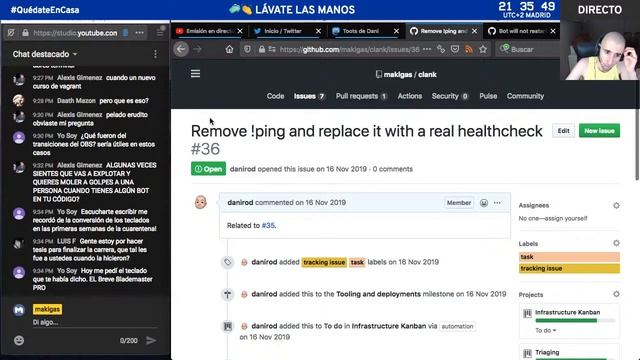Click the orange RSS feed icon
Image resolution: width=640 pixels, height=360 pixels.
[x=469, y=49]
